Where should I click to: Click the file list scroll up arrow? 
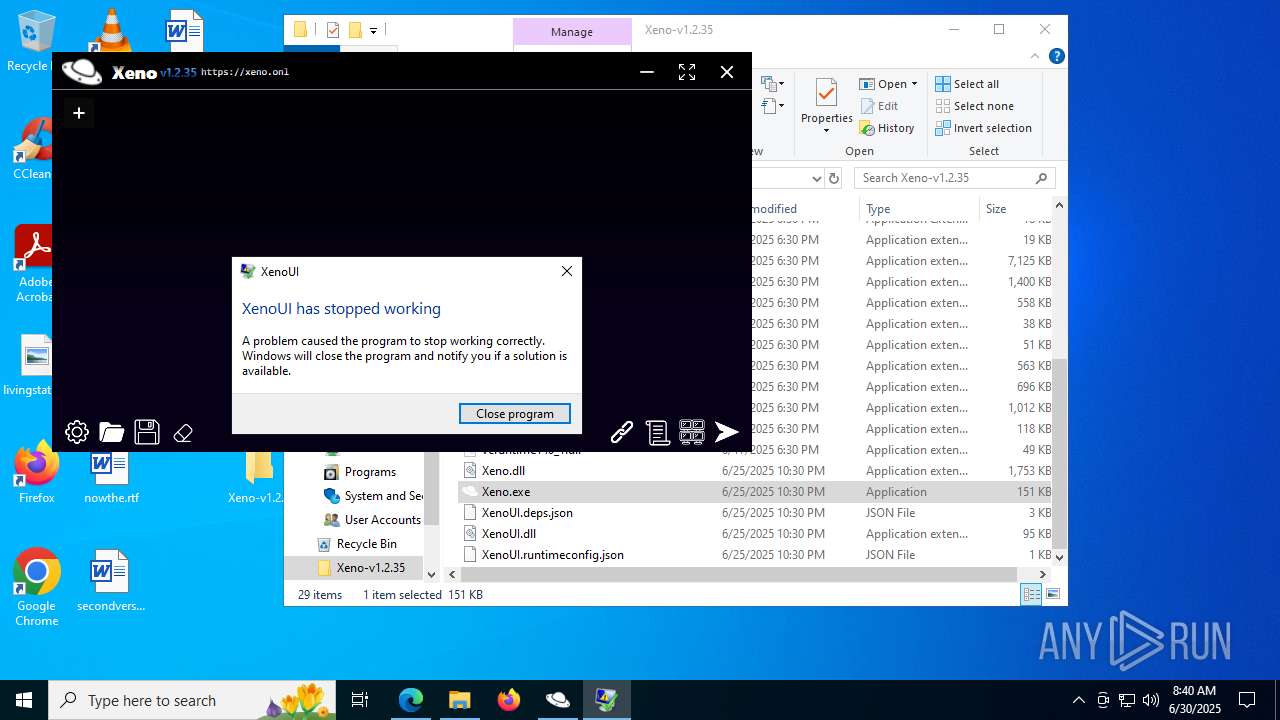coord(1060,206)
